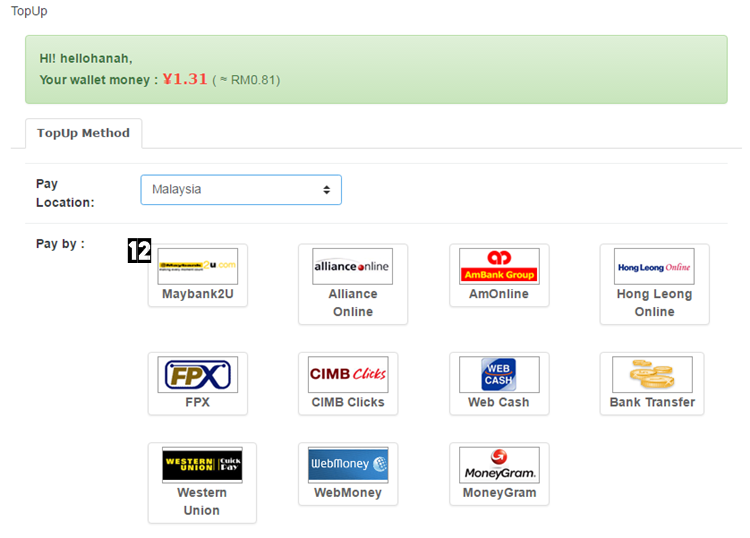Click the Hong Leong Online text label
750x538 pixels.
click(x=654, y=303)
